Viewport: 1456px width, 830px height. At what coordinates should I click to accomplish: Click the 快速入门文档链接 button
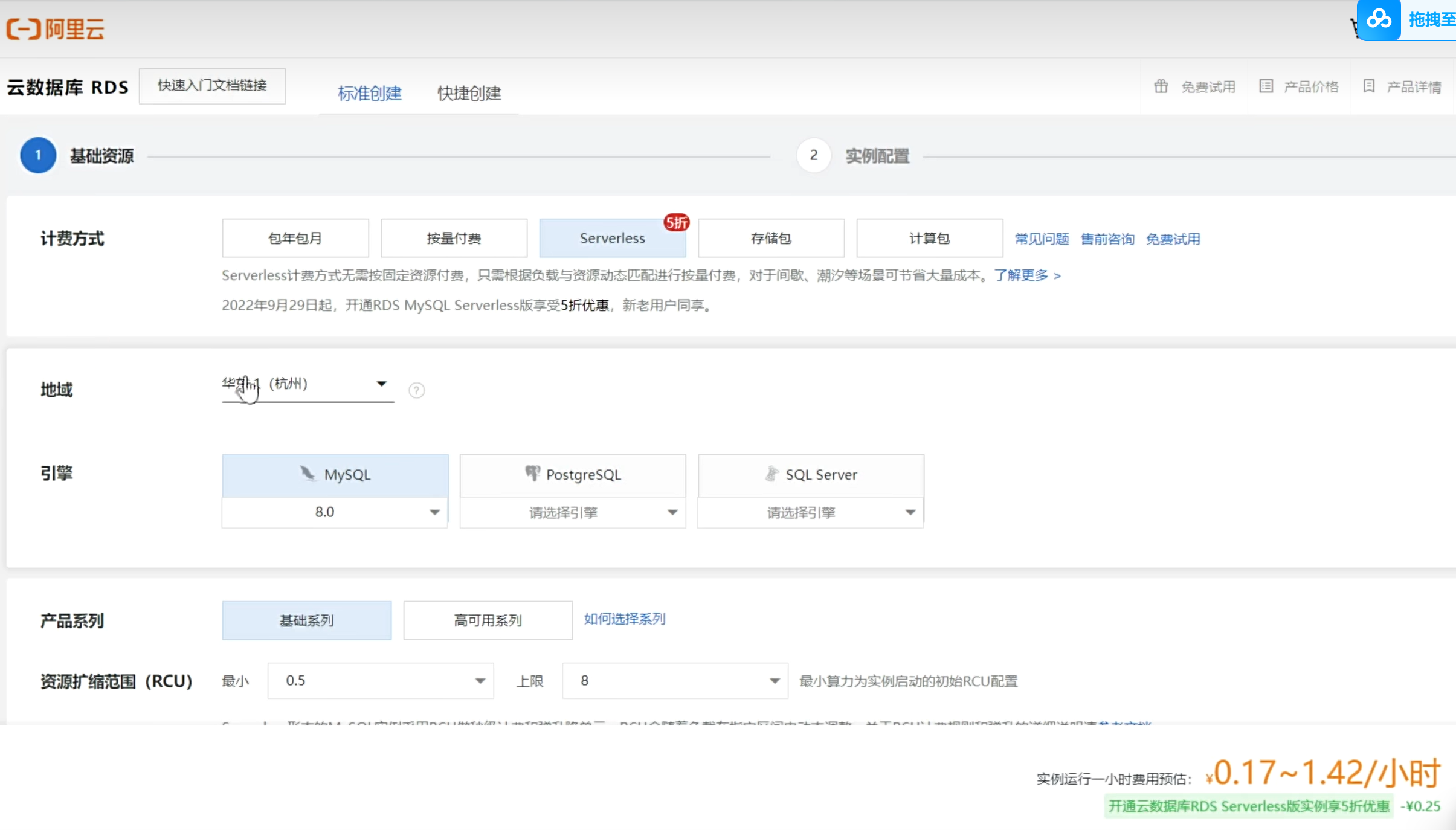click(x=212, y=86)
